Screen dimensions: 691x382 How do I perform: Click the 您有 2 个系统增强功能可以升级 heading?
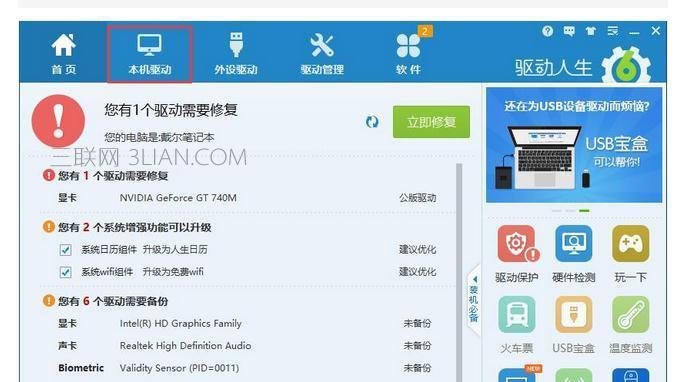(134, 227)
